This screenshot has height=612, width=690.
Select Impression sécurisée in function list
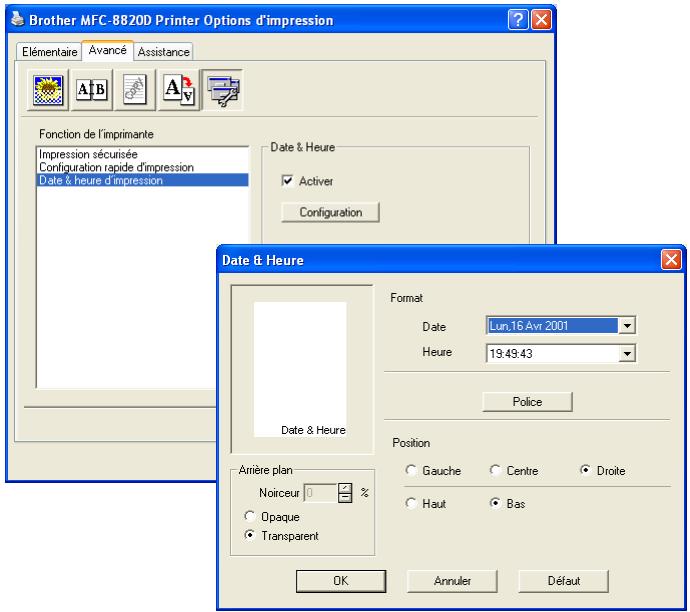[143, 154]
